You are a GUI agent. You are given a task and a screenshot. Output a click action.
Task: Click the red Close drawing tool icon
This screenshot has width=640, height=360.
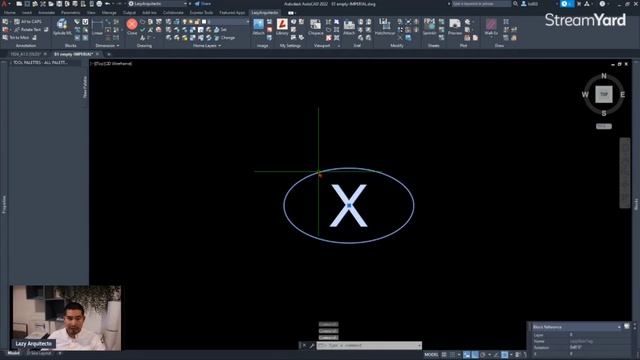tap(132, 24)
